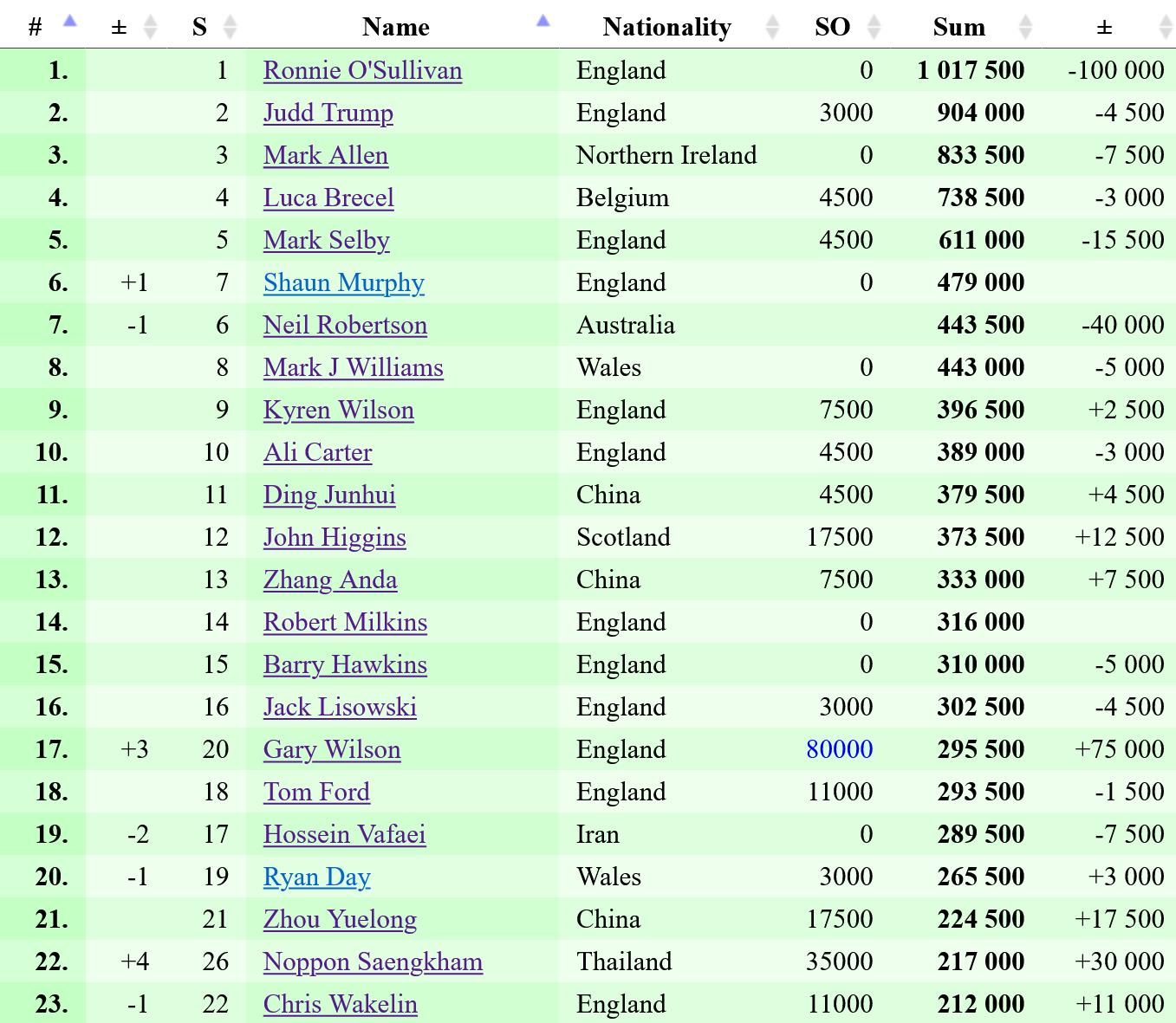Click sort arrows beside Sum header

pyautogui.click(x=1025, y=27)
